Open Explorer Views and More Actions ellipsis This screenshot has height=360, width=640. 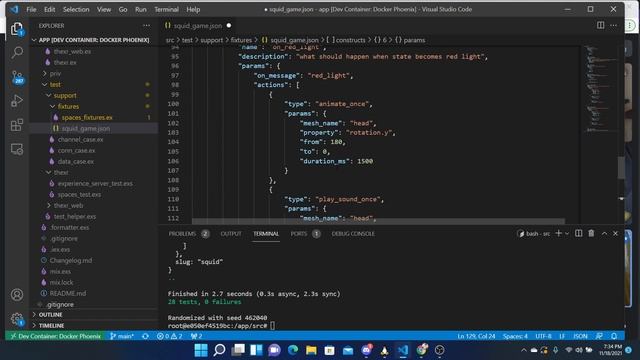pyautogui.click(x=147, y=25)
